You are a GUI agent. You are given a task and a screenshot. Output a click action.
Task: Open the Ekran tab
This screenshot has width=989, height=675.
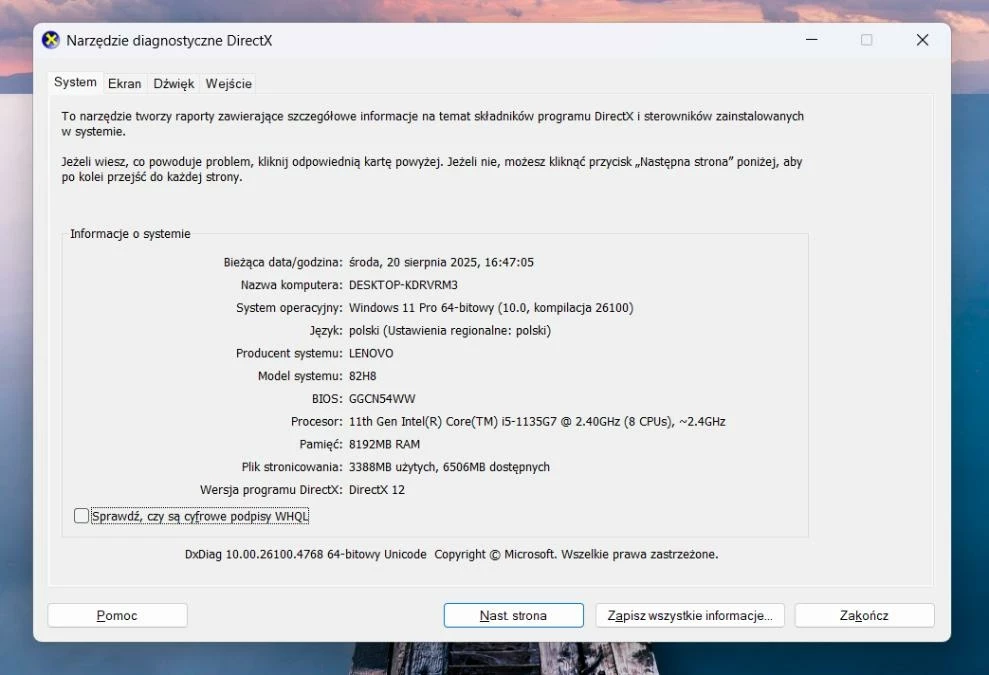124,83
